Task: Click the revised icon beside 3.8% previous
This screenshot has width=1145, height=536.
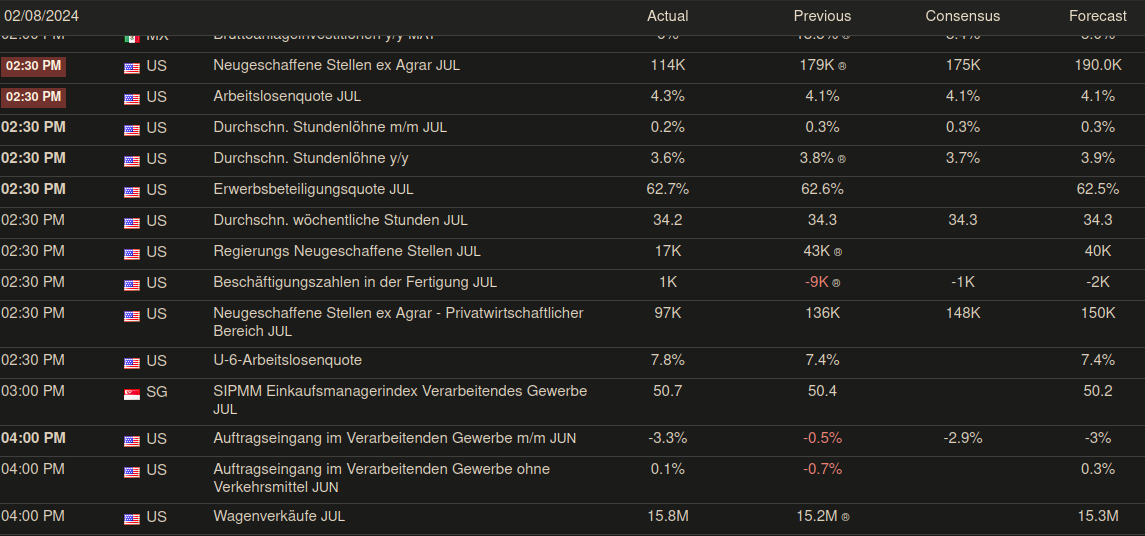Action: click(842, 159)
